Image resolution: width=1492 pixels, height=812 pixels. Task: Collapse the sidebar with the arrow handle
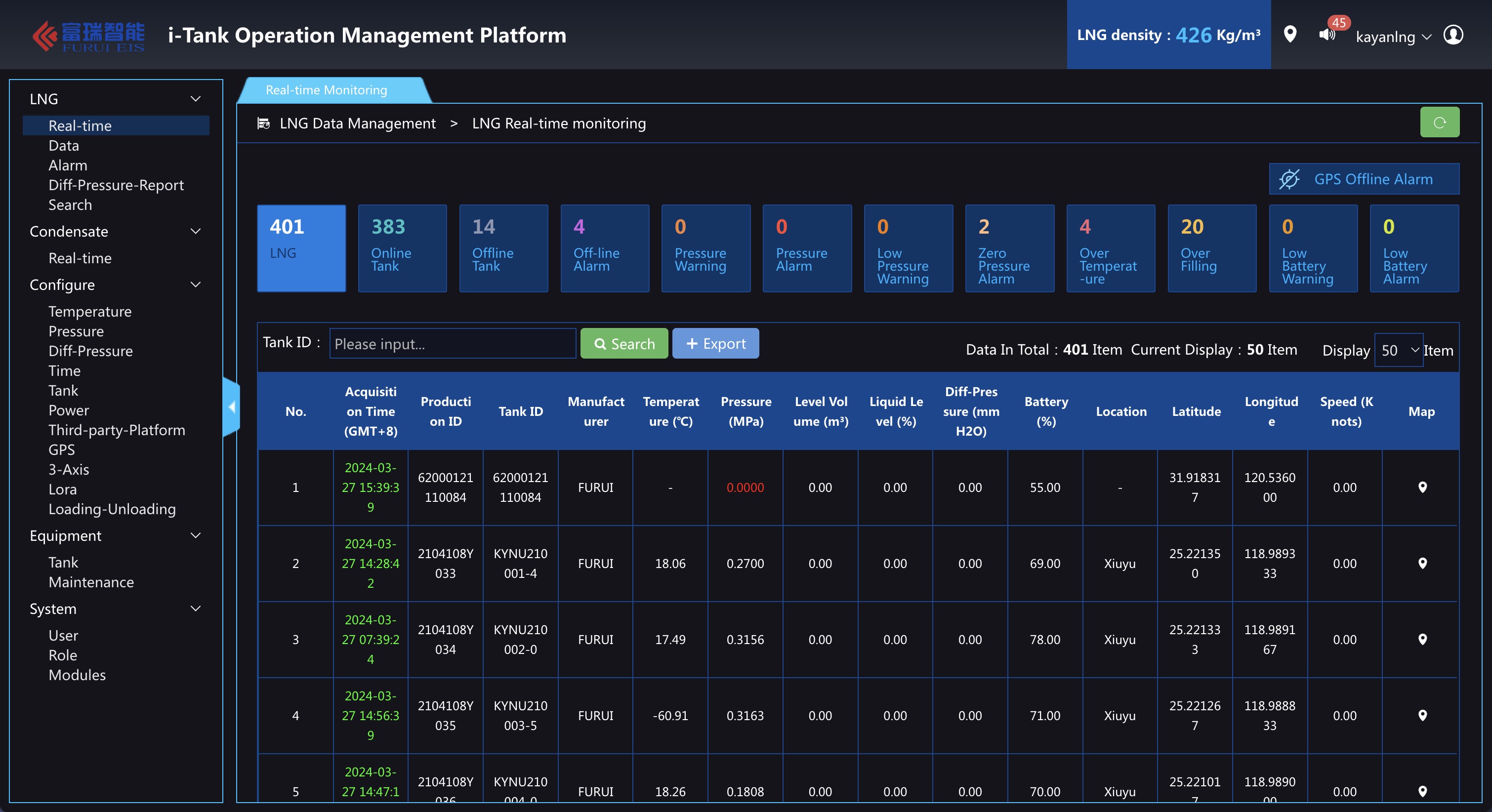tap(232, 407)
